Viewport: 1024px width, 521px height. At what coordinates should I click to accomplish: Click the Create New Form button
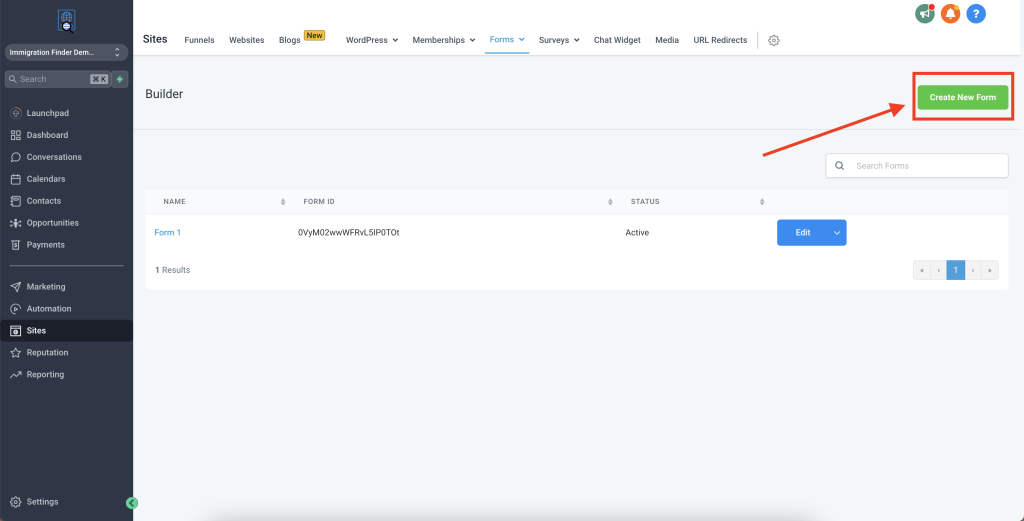click(963, 97)
